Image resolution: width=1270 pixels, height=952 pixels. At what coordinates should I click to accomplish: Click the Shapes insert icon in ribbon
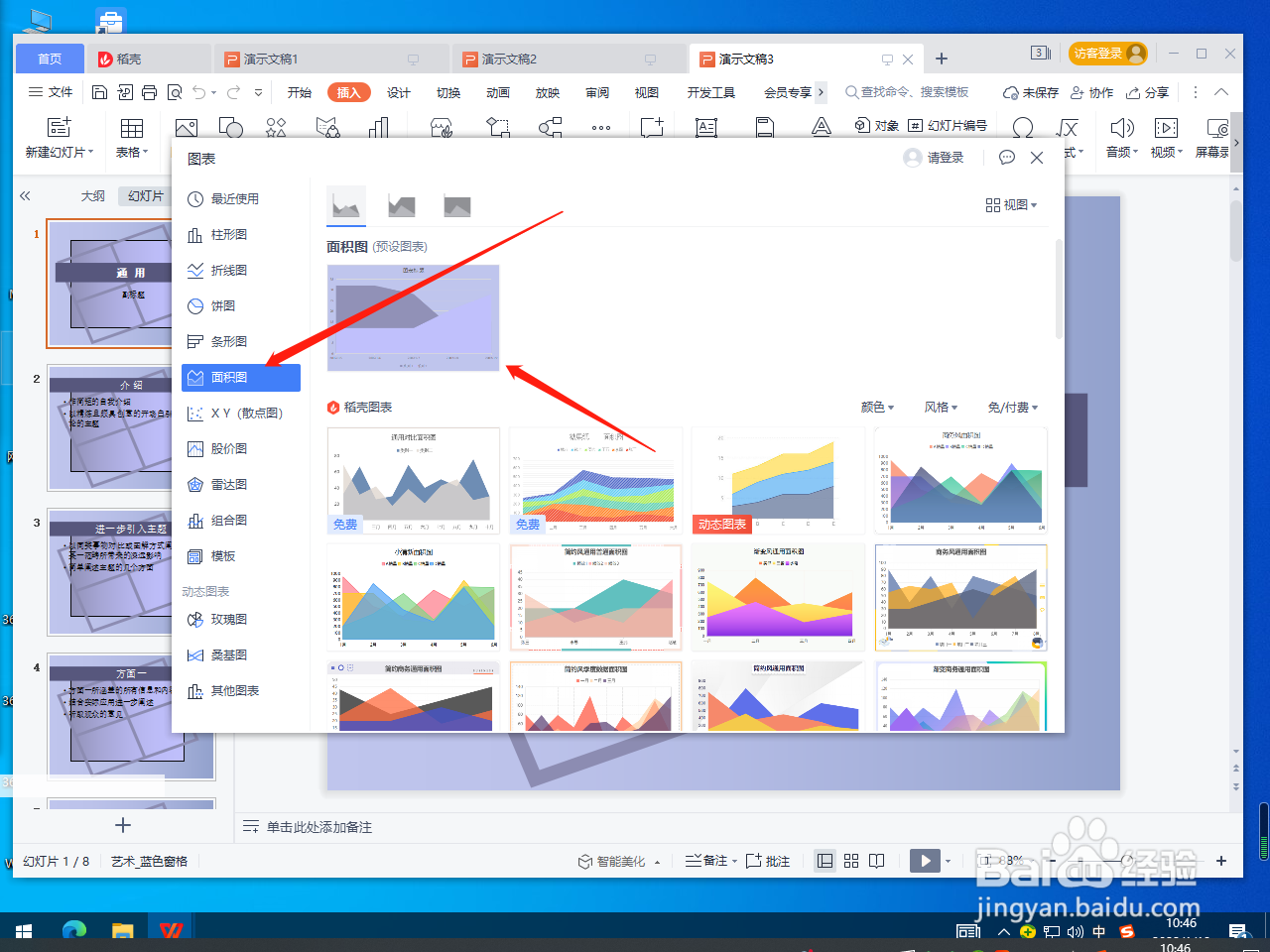230,127
